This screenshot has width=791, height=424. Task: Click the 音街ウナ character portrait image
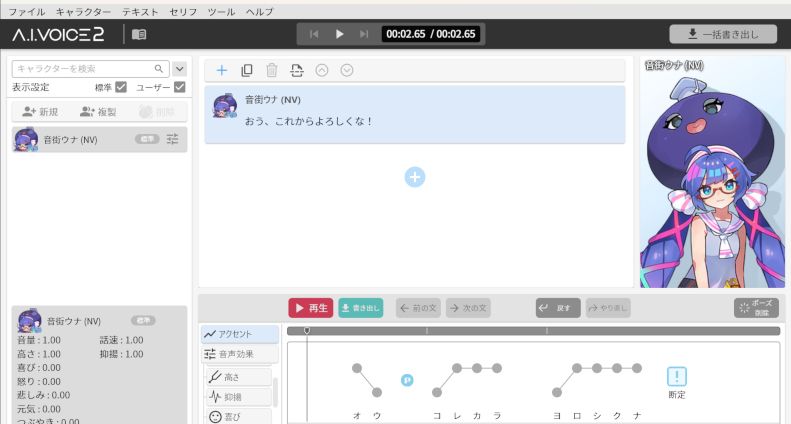pyautogui.click(x=712, y=173)
